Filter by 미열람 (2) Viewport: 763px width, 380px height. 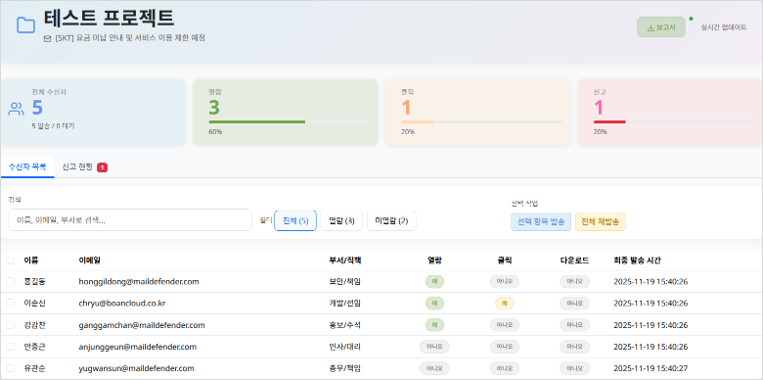(x=392, y=221)
